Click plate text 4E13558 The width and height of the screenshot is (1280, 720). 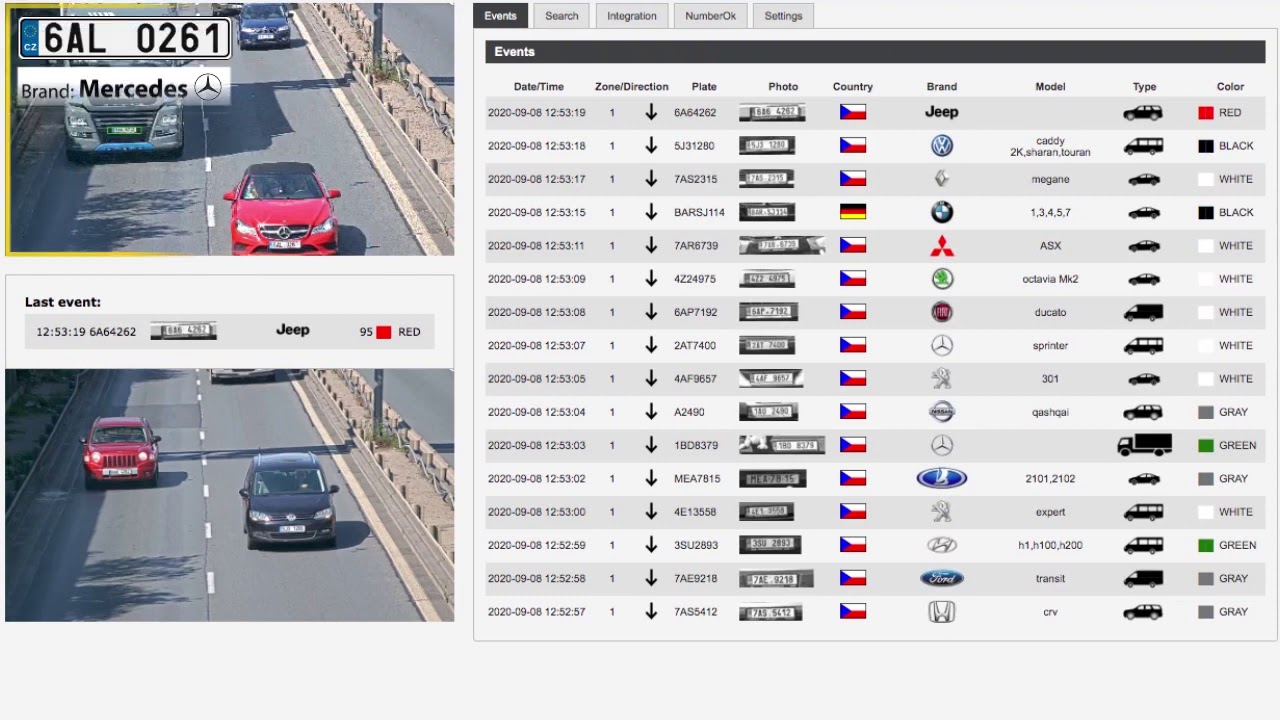point(695,512)
